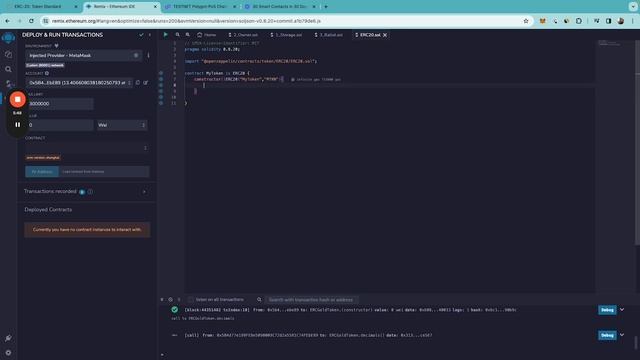This screenshot has height=360, width=640.
Task: Click the At Address button
Action: (42, 172)
